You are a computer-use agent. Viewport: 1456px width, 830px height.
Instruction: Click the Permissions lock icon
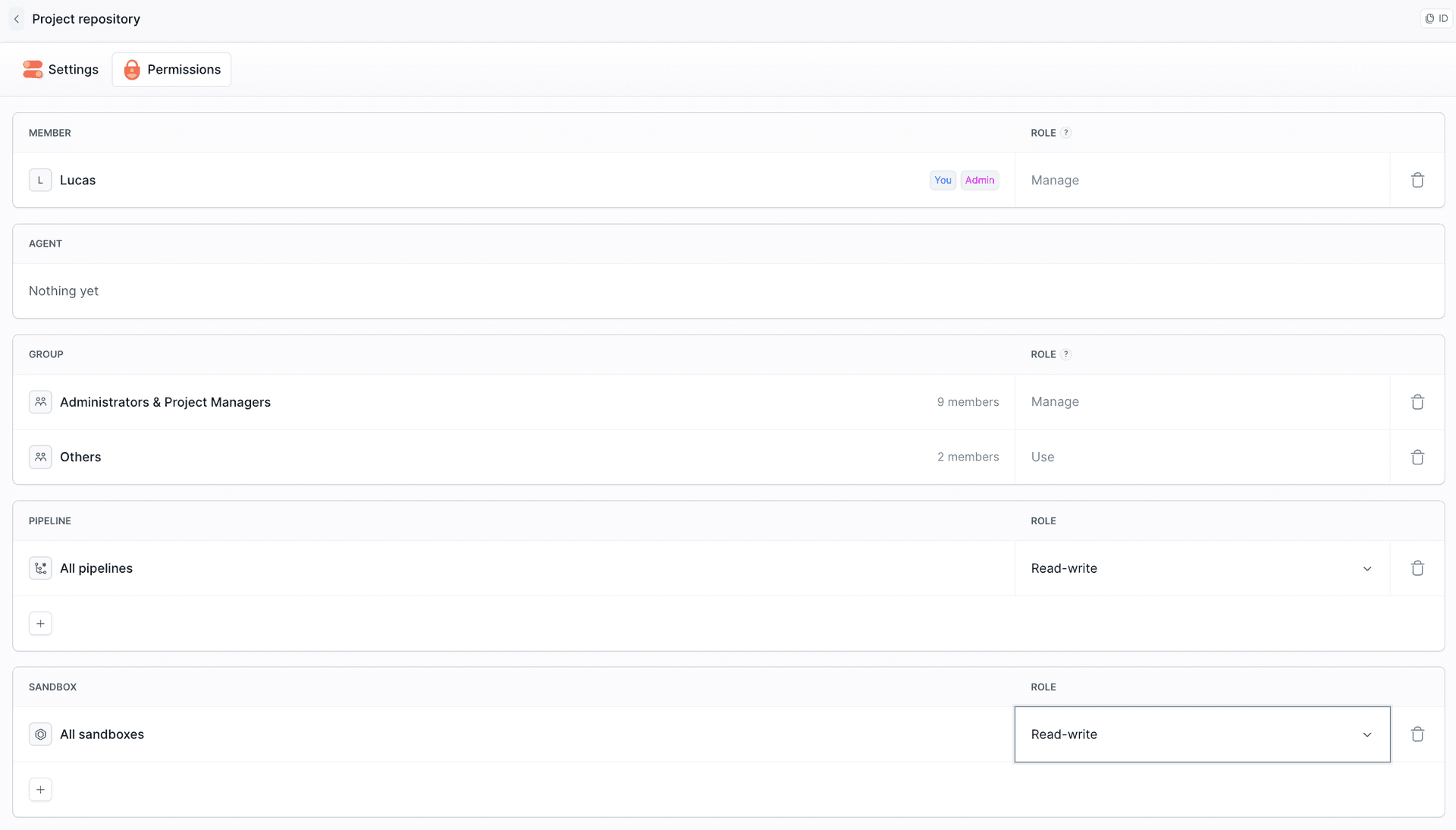[132, 70]
